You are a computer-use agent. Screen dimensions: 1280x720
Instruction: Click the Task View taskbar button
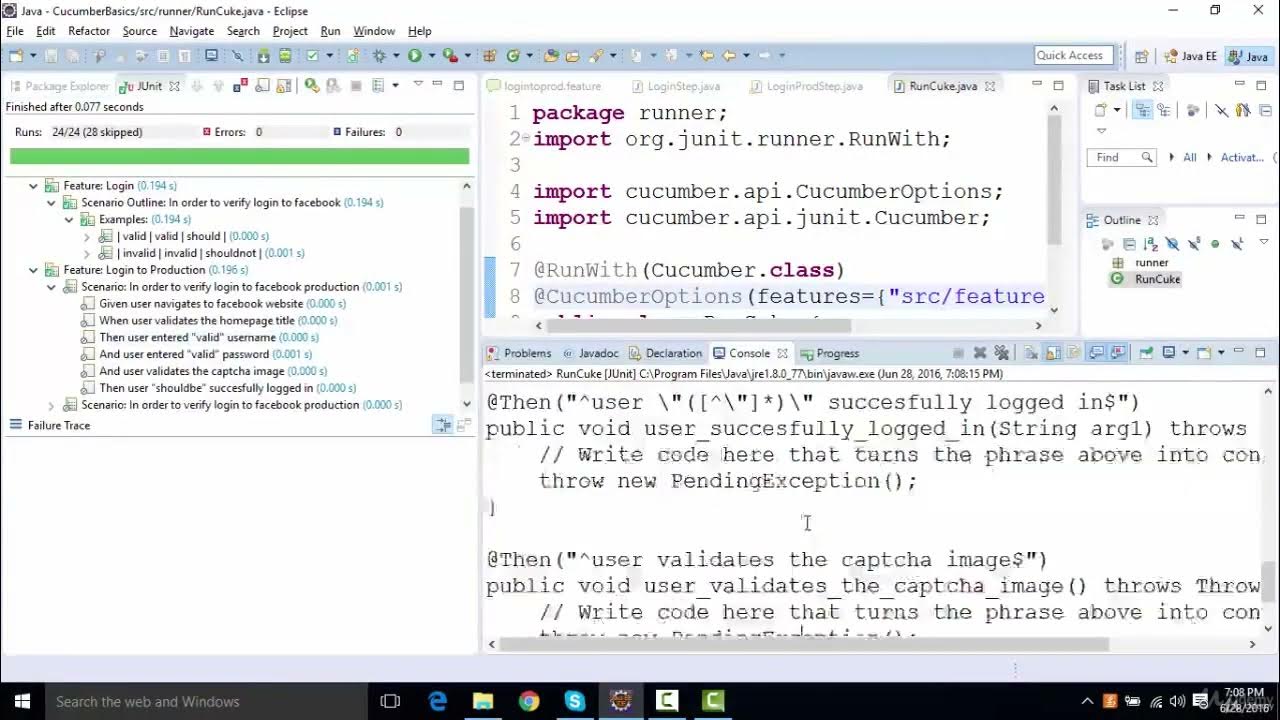point(391,701)
